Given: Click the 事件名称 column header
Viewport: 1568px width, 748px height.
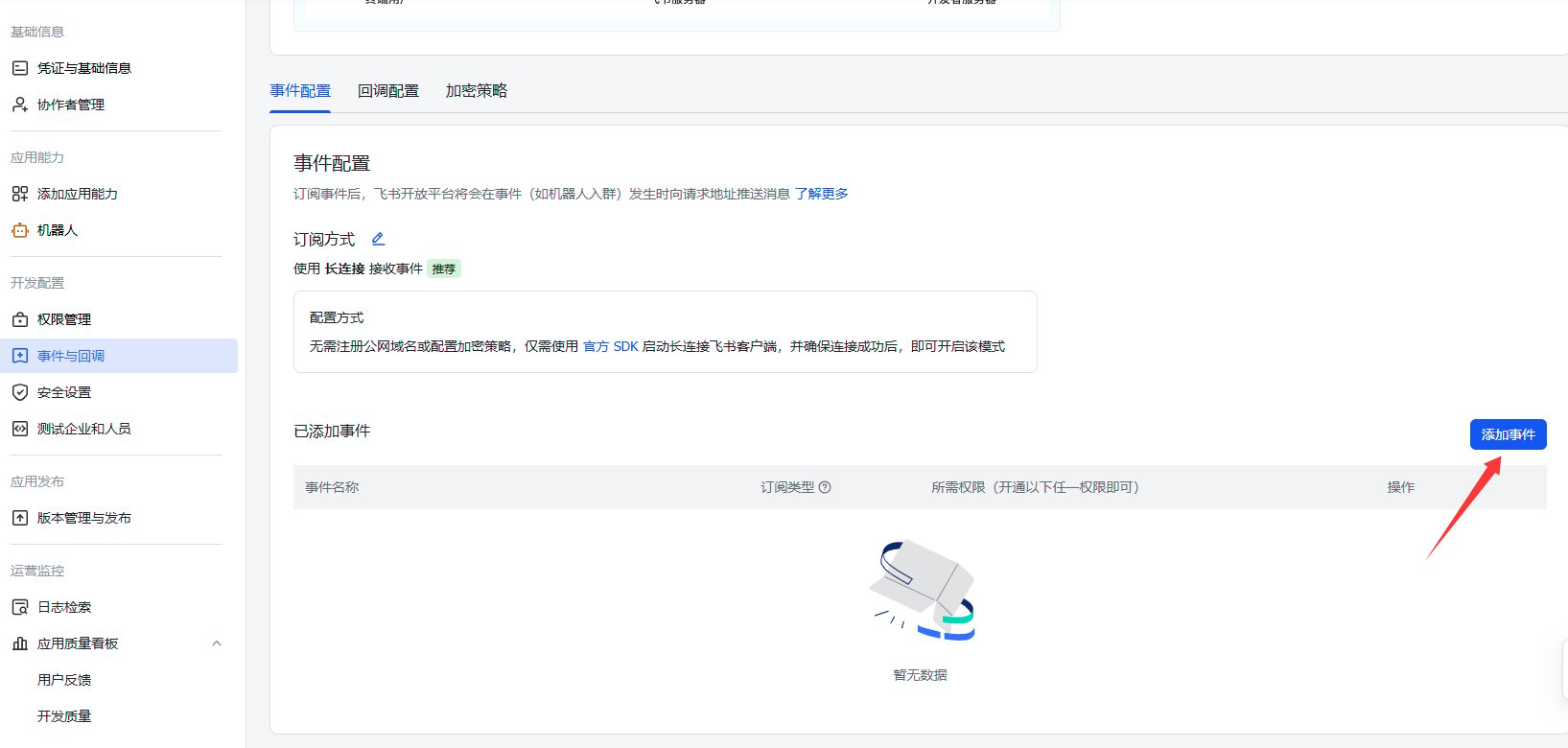Looking at the screenshot, I should (x=332, y=487).
